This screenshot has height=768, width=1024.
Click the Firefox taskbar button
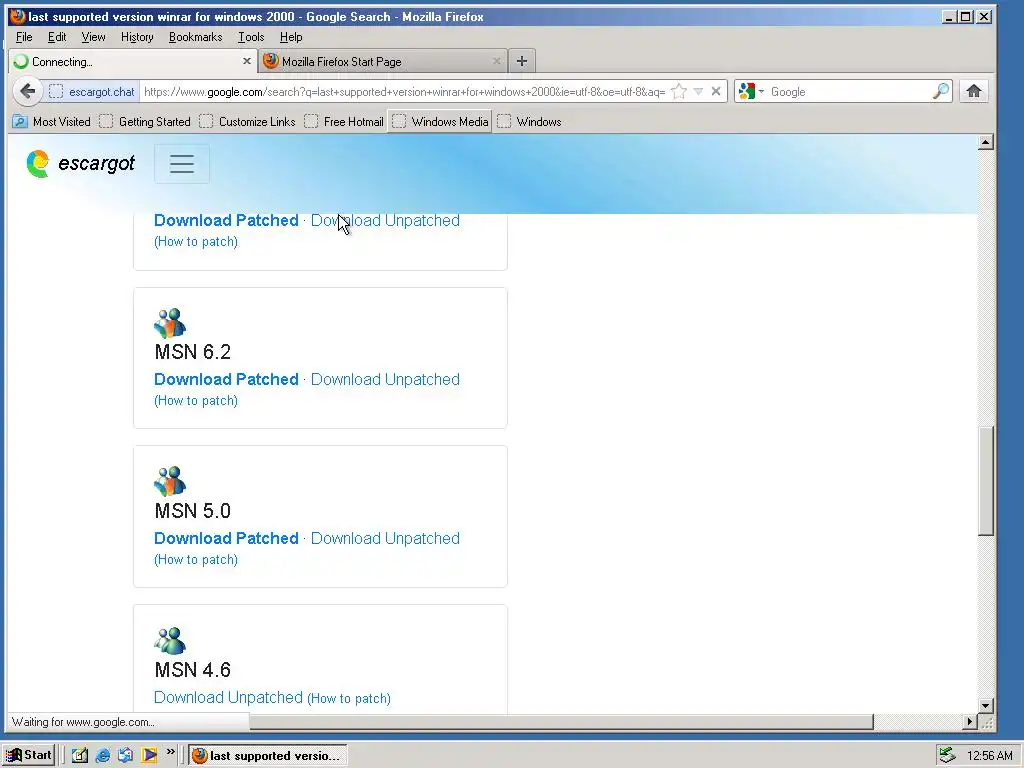click(268, 756)
